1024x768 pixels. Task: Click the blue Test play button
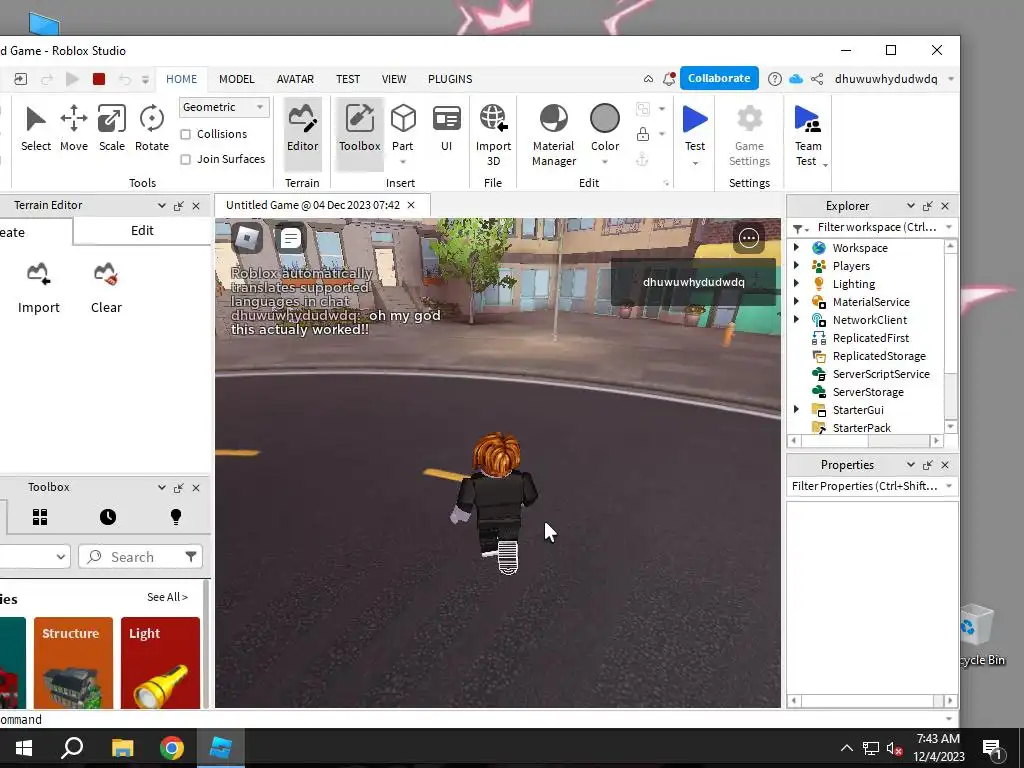pos(695,120)
